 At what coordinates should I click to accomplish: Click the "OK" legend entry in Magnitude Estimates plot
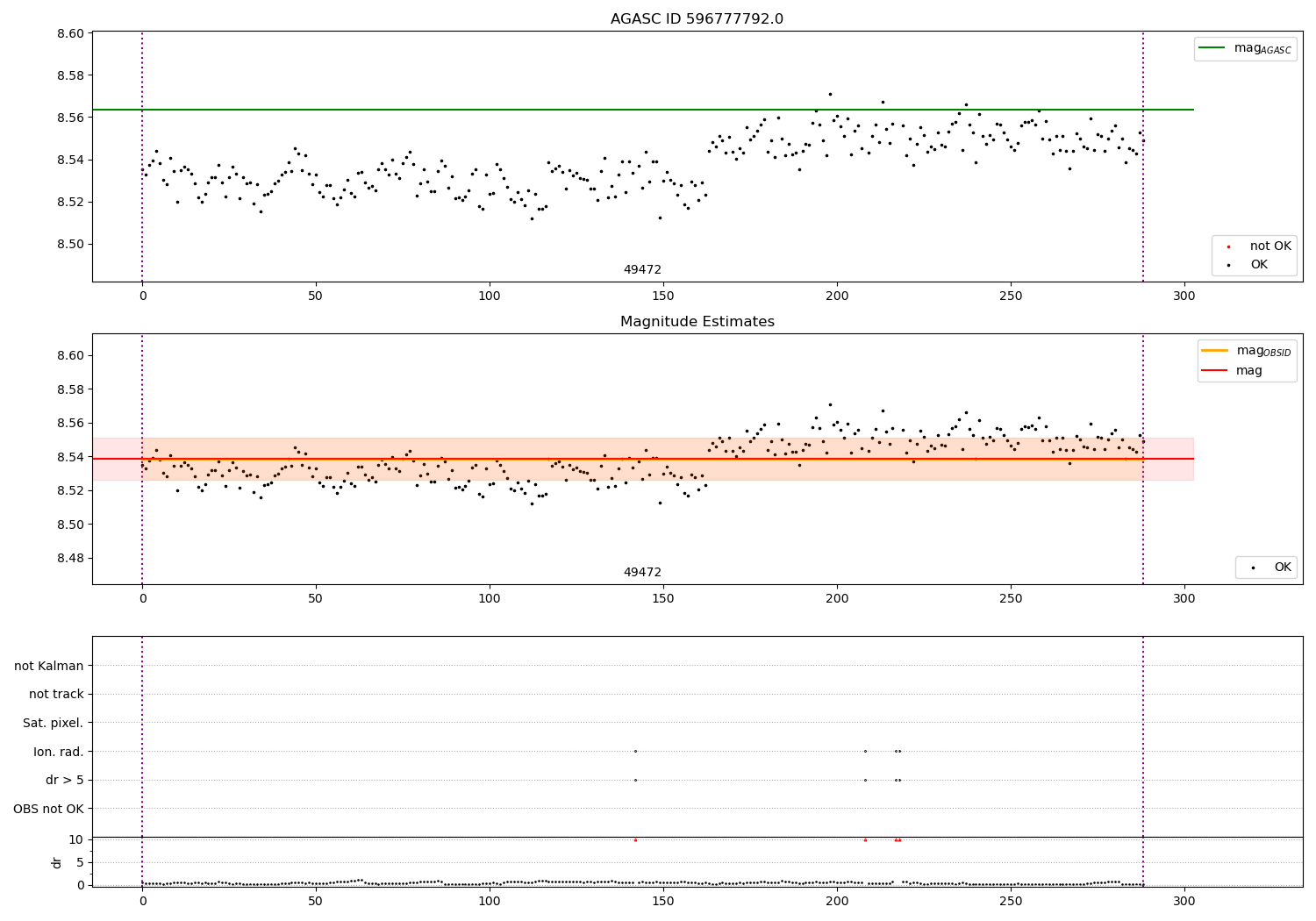(1283, 568)
